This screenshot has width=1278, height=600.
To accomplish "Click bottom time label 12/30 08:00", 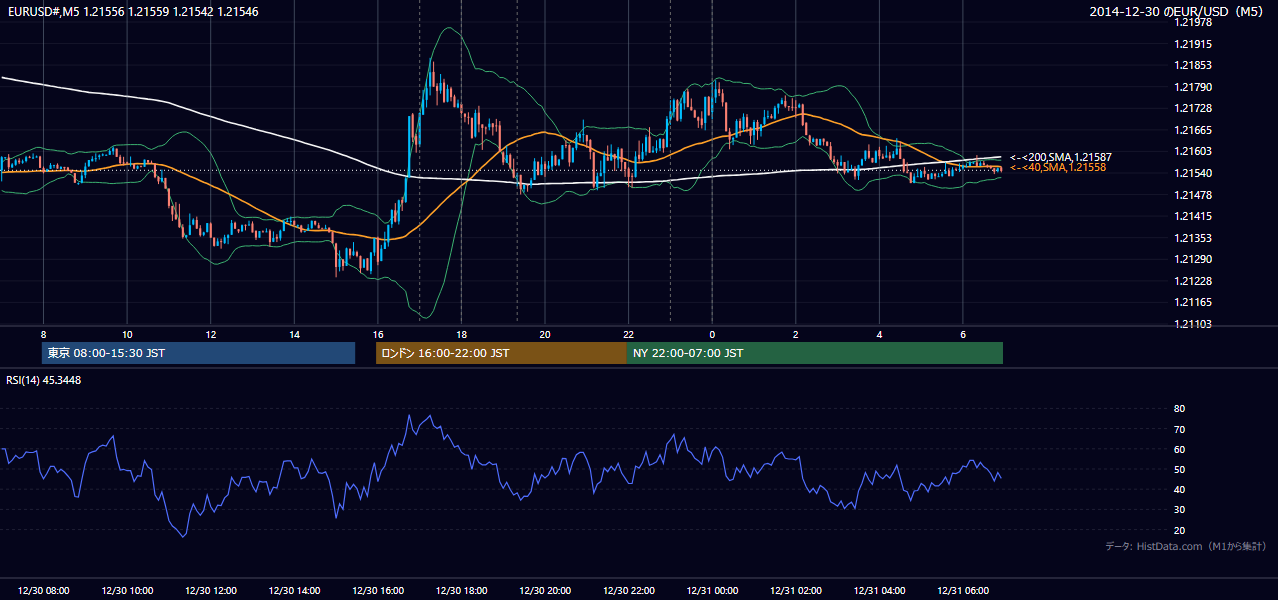I will pyautogui.click(x=44, y=591).
